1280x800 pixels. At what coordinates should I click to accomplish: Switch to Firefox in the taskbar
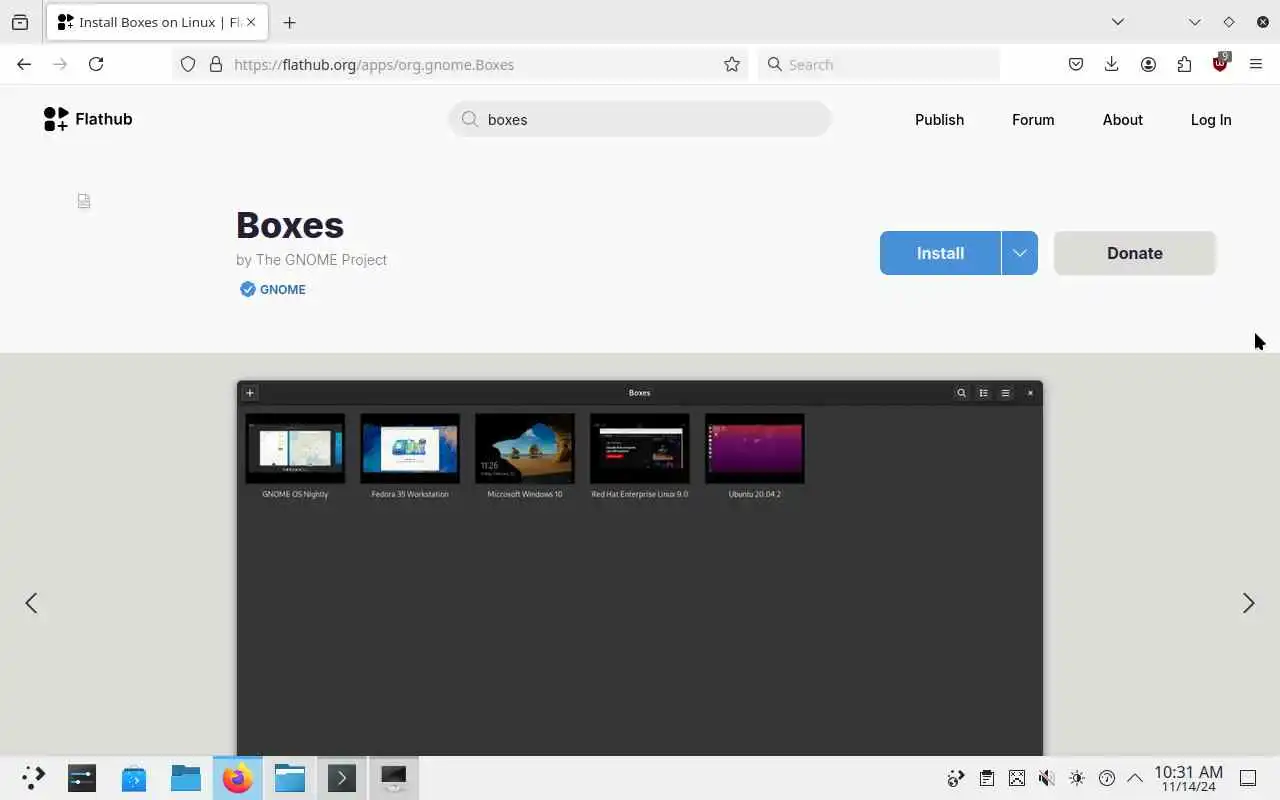[238, 778]
